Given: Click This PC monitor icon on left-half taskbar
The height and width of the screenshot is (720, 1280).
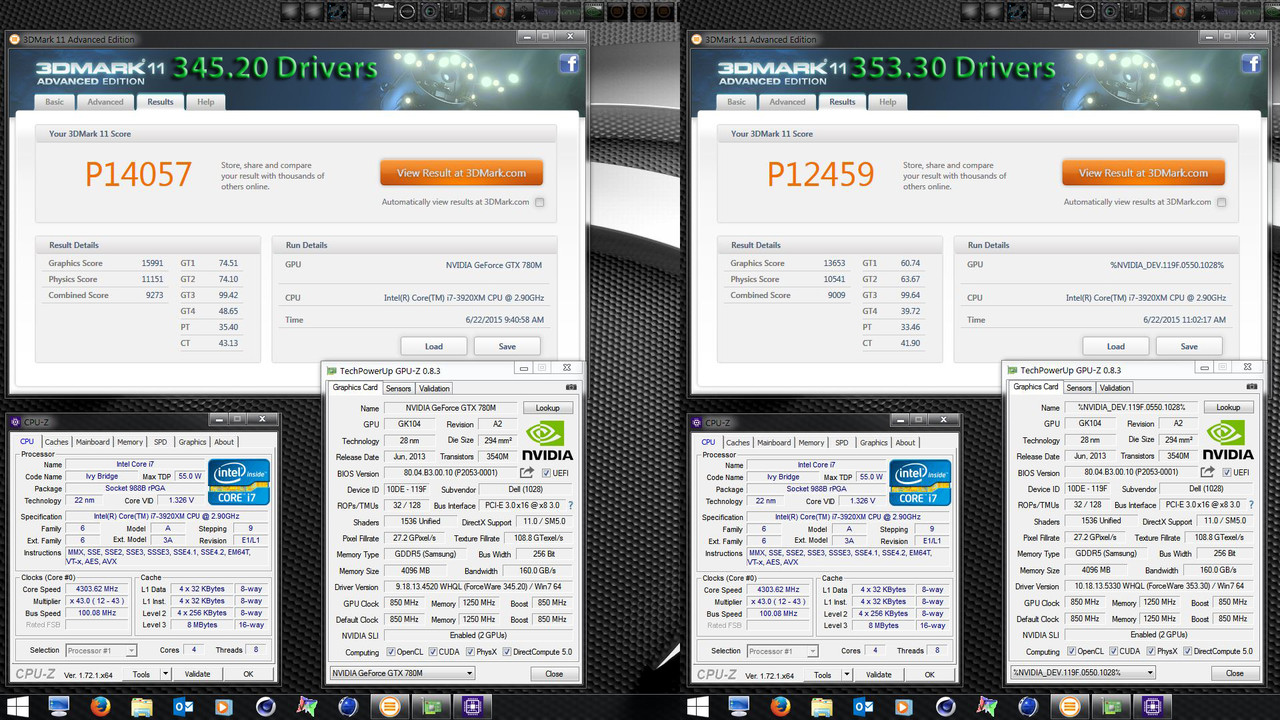Looking at the screenshot, I should point(59,707).
